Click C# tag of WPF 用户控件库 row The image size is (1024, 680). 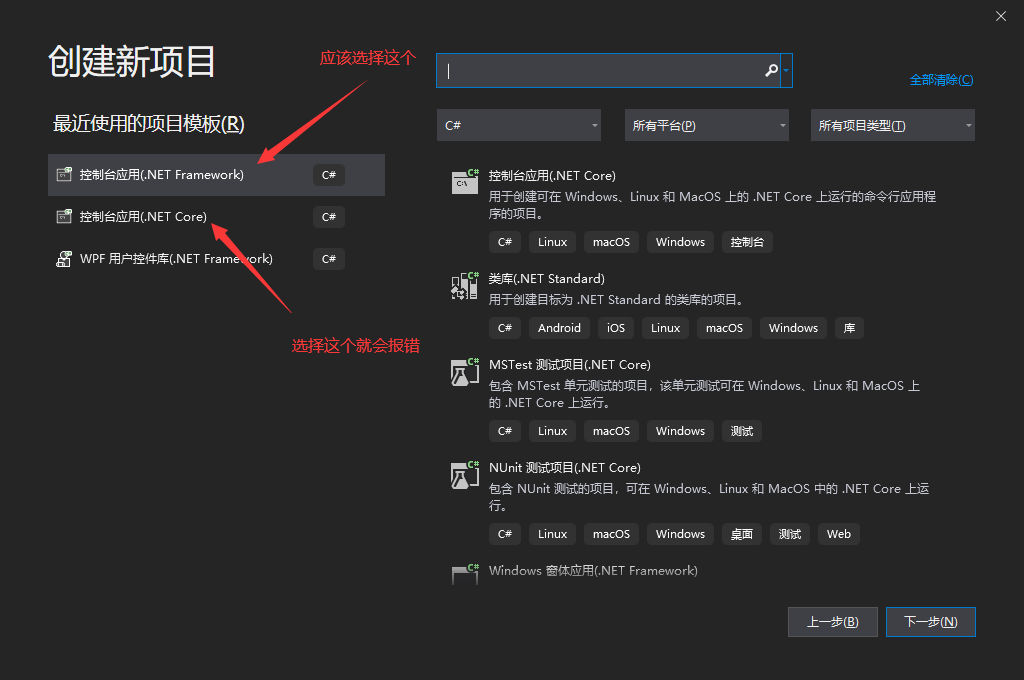pyautogui.click(x=328, y=259)
